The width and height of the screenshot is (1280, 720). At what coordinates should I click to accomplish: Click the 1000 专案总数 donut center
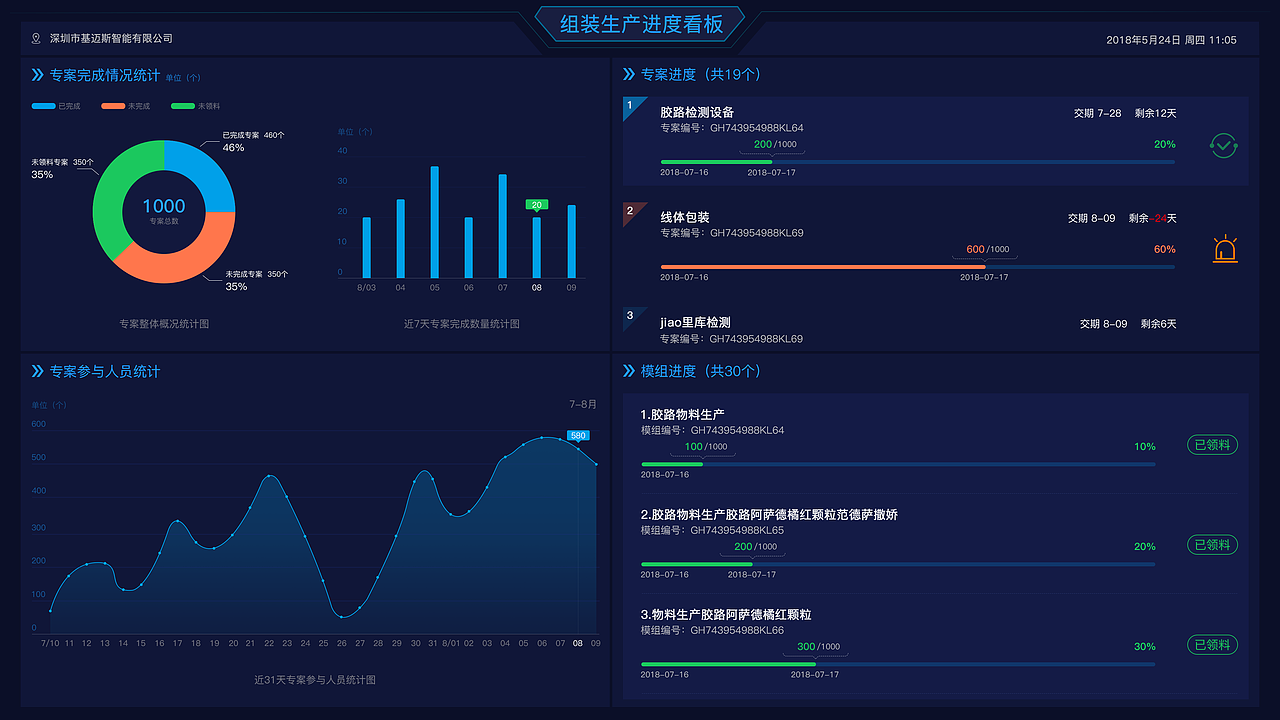pos(164,210)
